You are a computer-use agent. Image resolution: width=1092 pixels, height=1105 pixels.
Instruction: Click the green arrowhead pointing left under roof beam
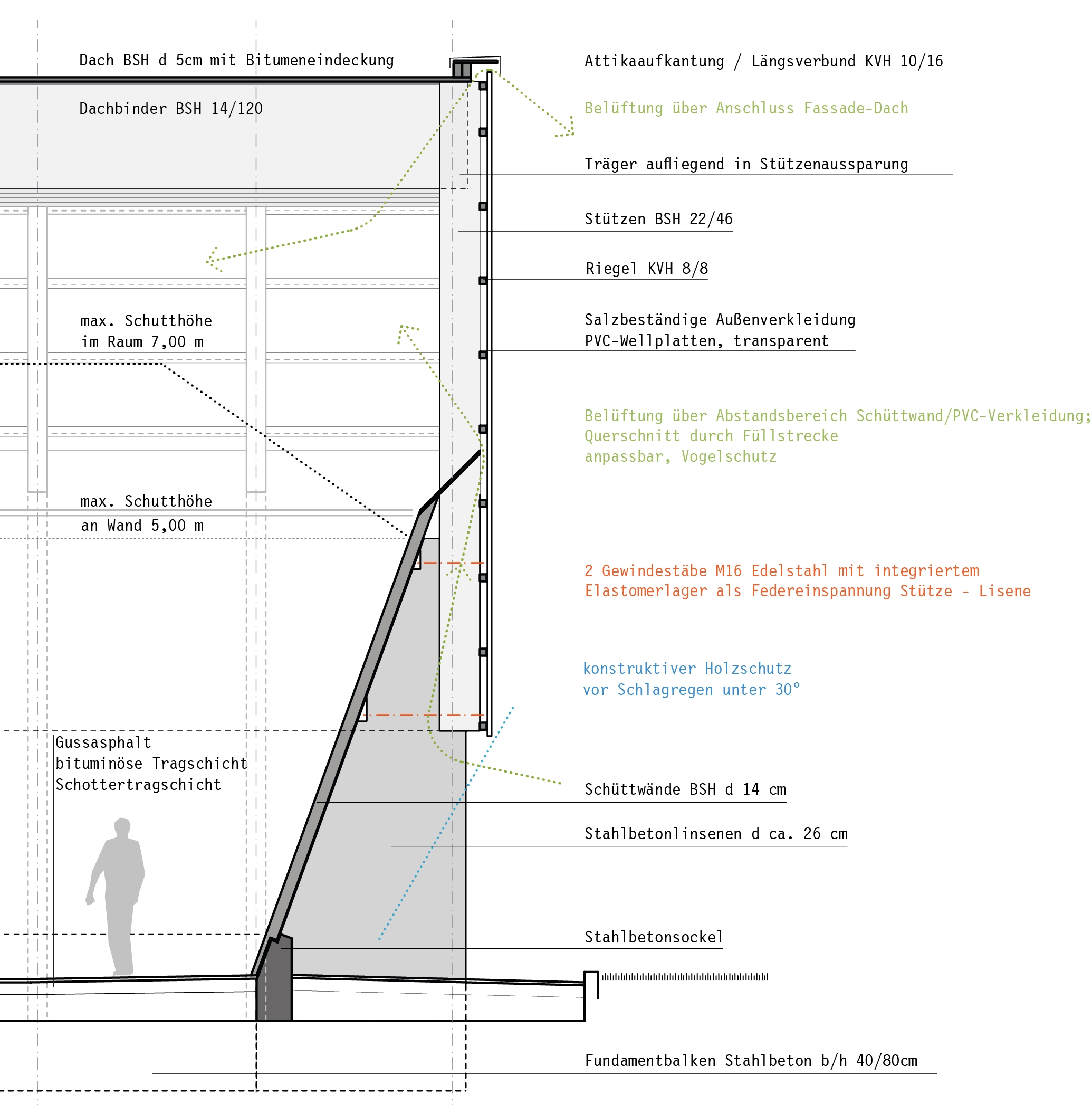coord(213,261)
